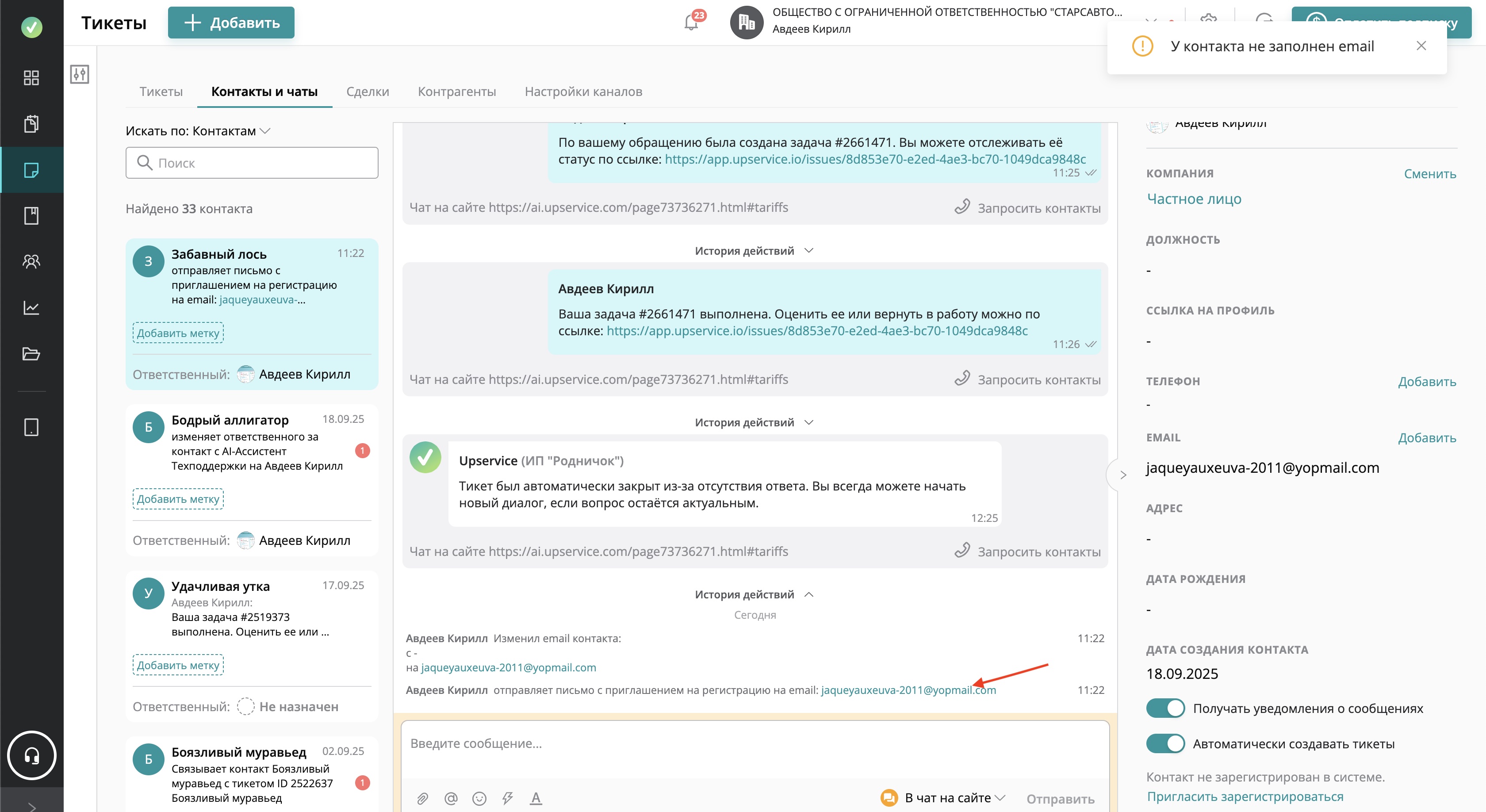Screen dimensions: 1486x812
Task: Click the paperclip attach file icon
Action: [422, 798]
